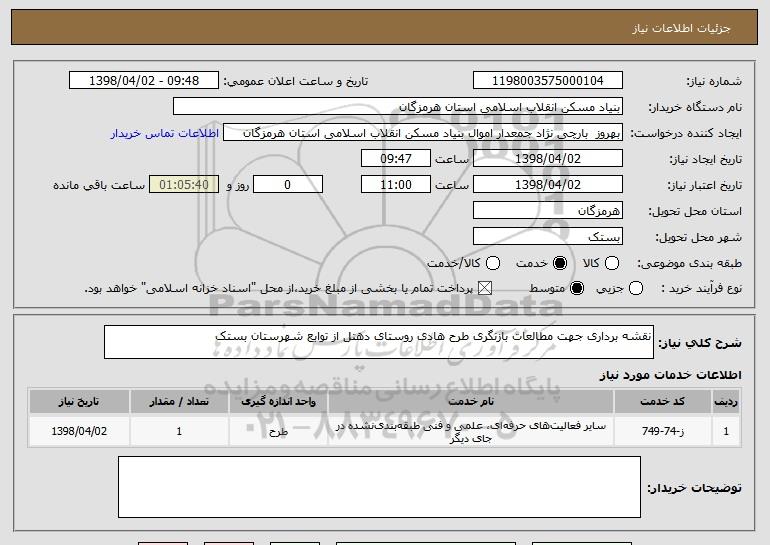Click the creation time field 09:47
Viewport: 770px width, 545px height.
(x=396, y=159)
